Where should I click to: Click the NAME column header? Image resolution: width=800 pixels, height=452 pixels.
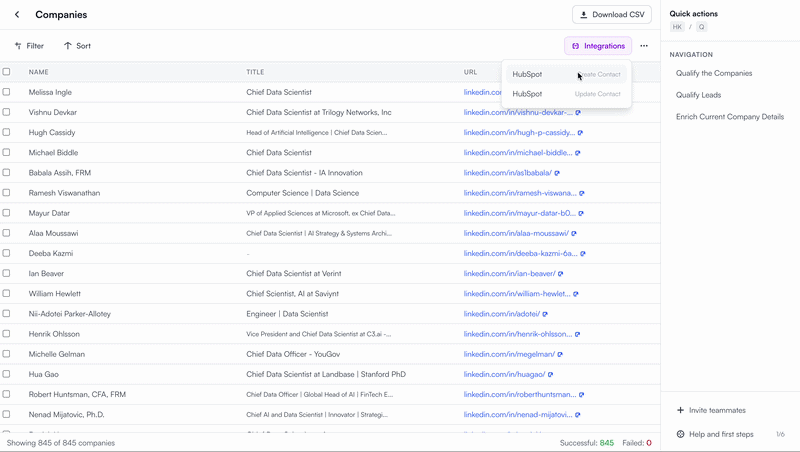click(39, 72)
